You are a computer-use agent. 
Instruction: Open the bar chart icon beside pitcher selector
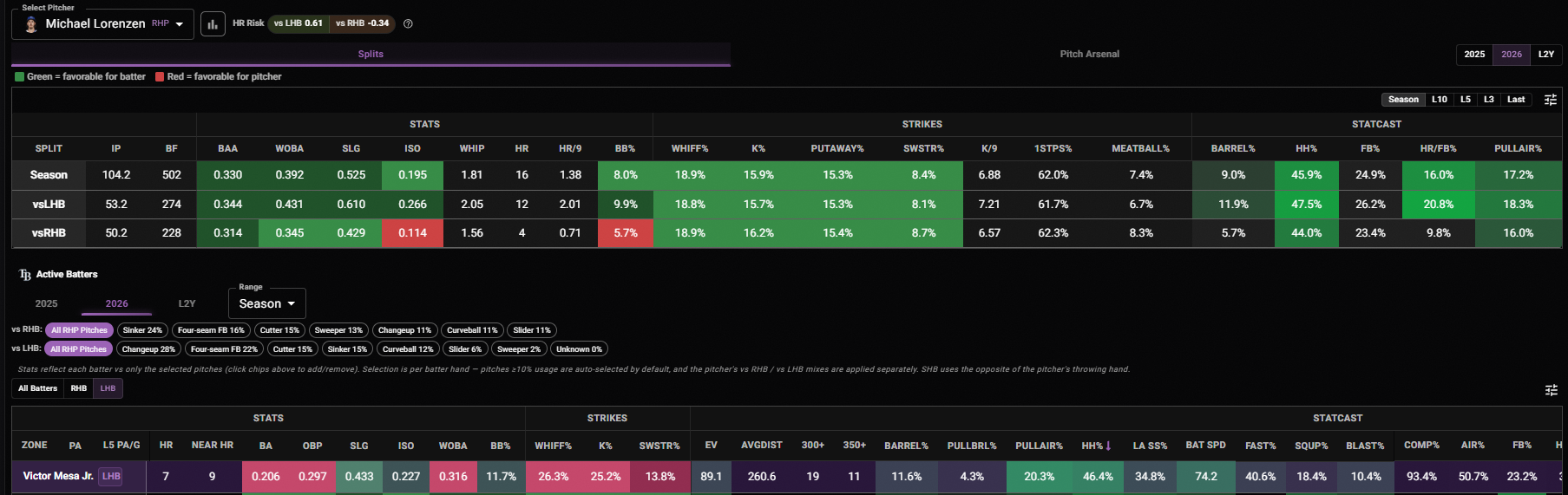tap(213, 24)
